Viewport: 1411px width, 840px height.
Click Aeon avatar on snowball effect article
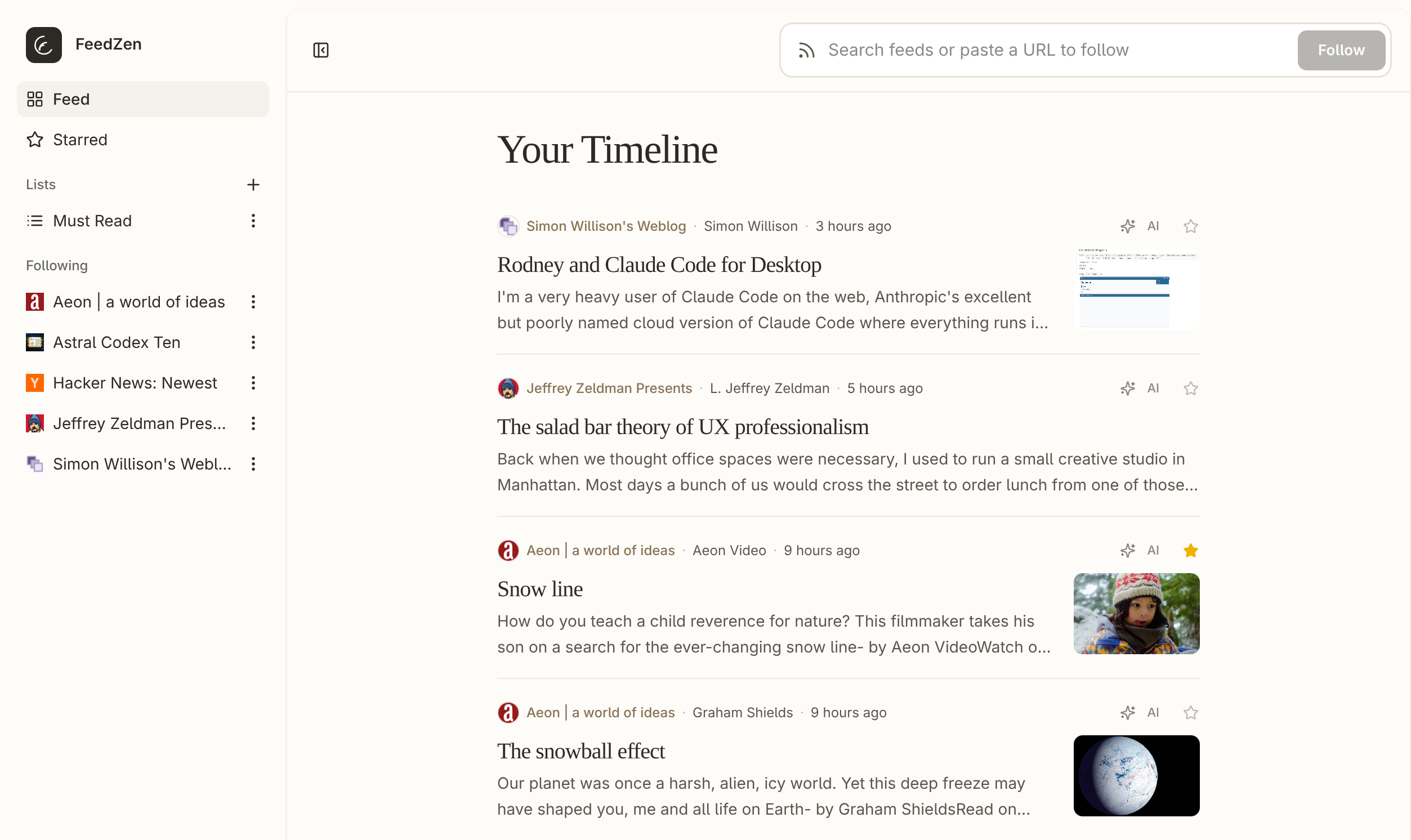(x=508, y=713)
